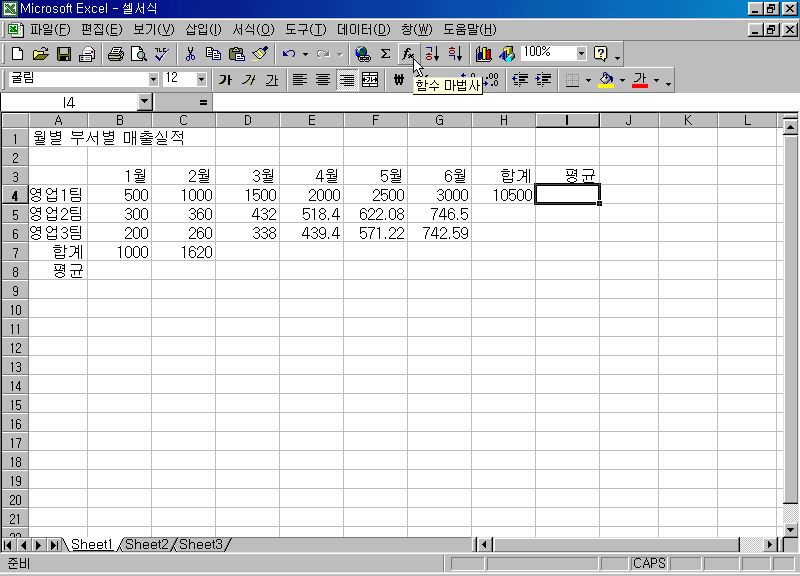Apply currency style with won icon
Image resolution: width=800 pixels, height=576 pixels.
pyautogui.click(x=398, y=80)
